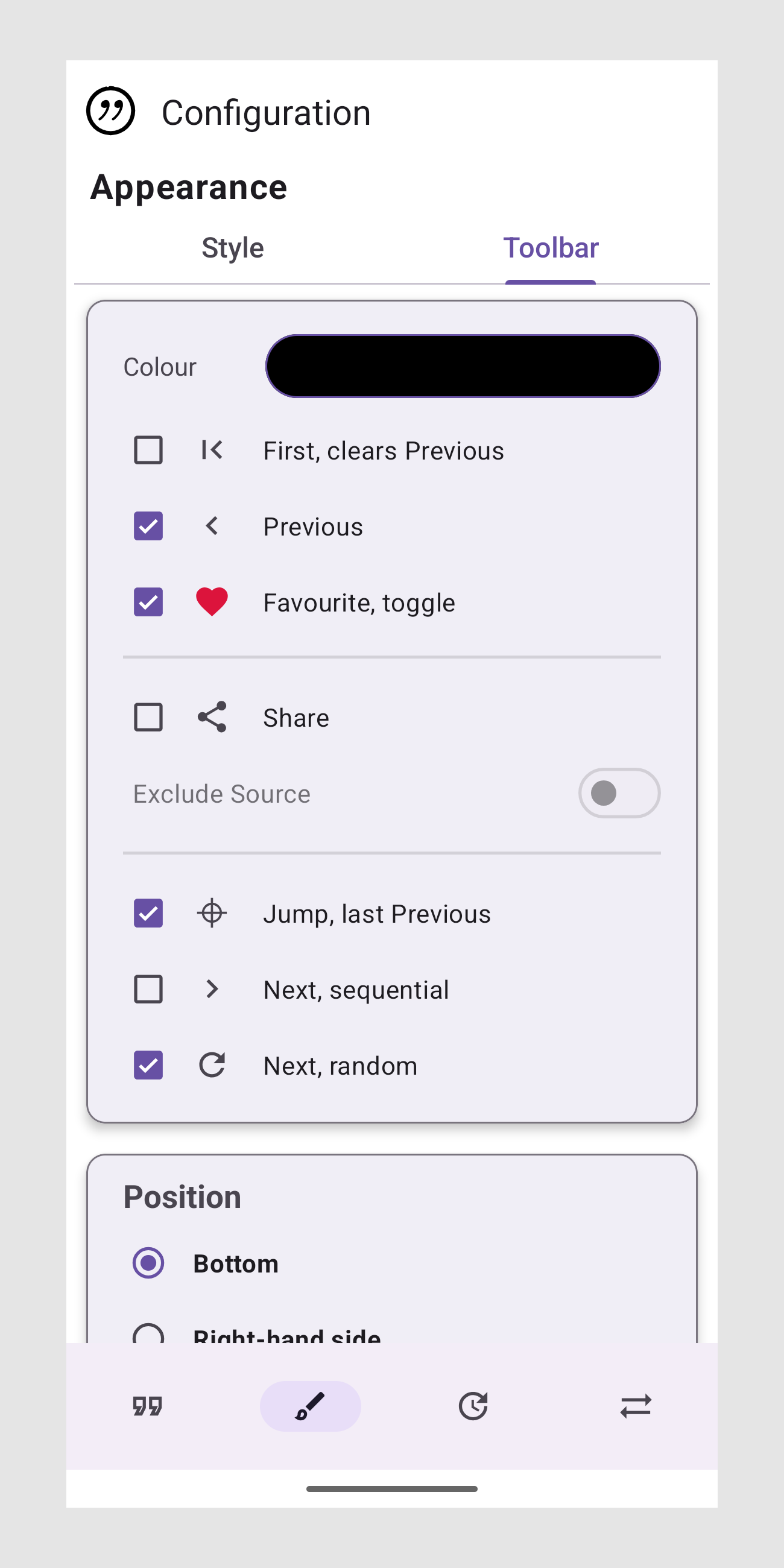Switch to the Style tab
Image resolution: width=784 pixels, height=1568 pixels.
coord(233,248)
